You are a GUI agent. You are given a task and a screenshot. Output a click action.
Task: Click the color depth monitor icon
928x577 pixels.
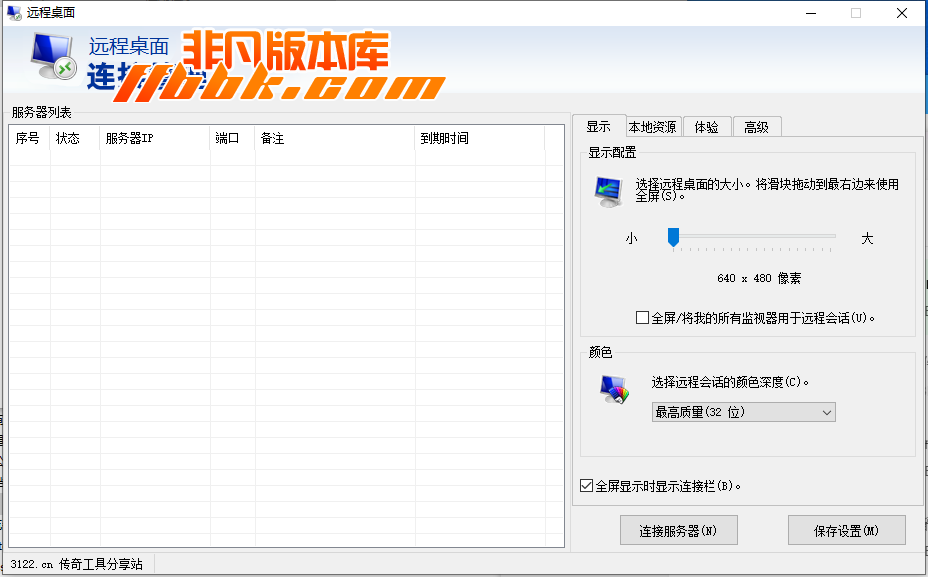click(x=614, y=389)
